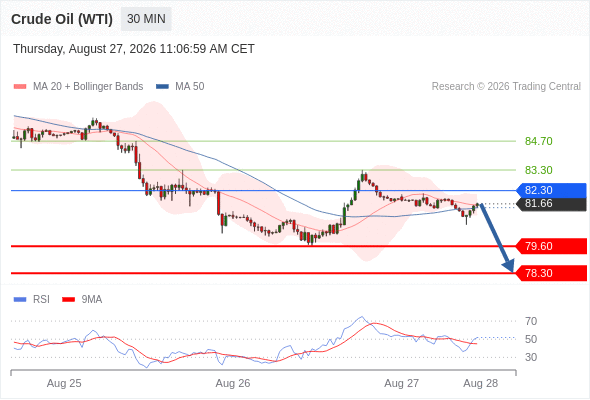The height and width of the screenshot is (400, 590).
Task: Click the Aug 27 date axis label
Action: [x=401, y=383]
